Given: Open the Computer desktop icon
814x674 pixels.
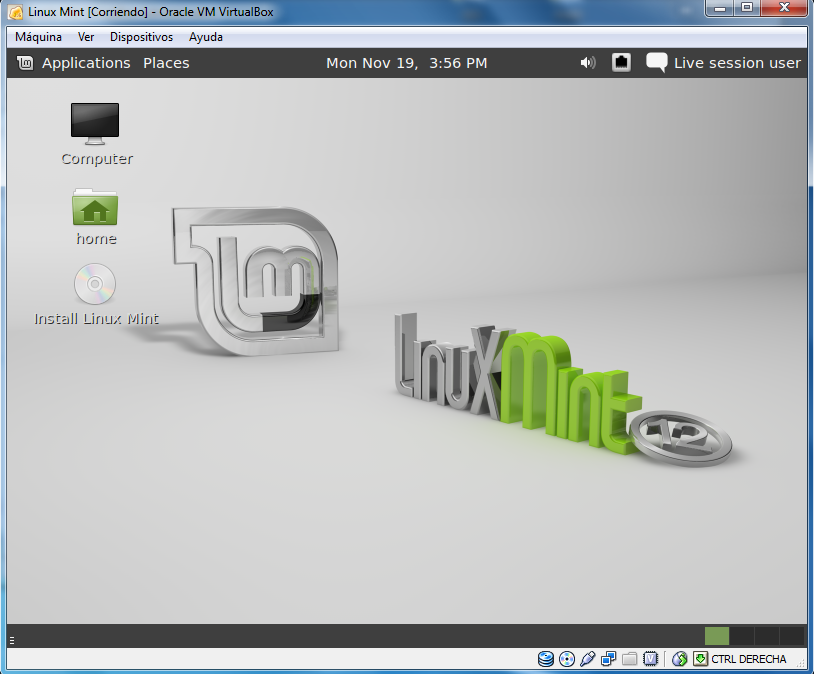Looking at the screenshot, I should coord(95,123).
